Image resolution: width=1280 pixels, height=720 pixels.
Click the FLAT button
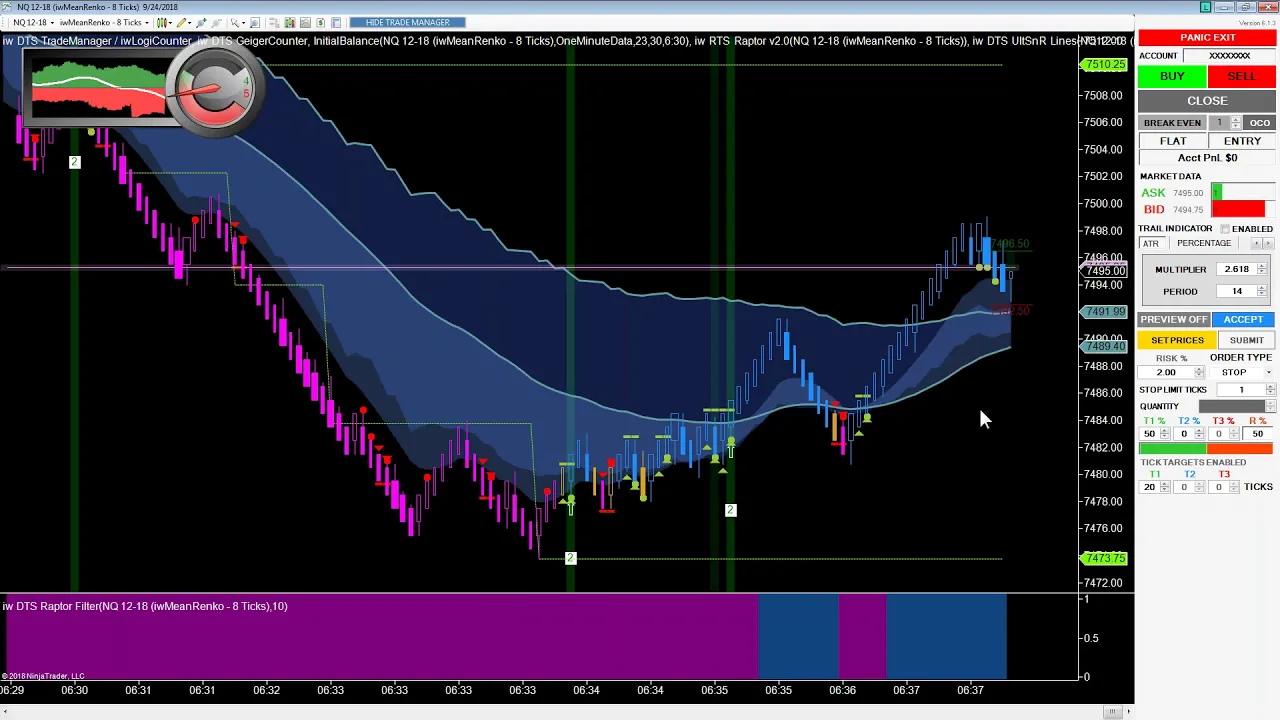(x=1172, y=141)
